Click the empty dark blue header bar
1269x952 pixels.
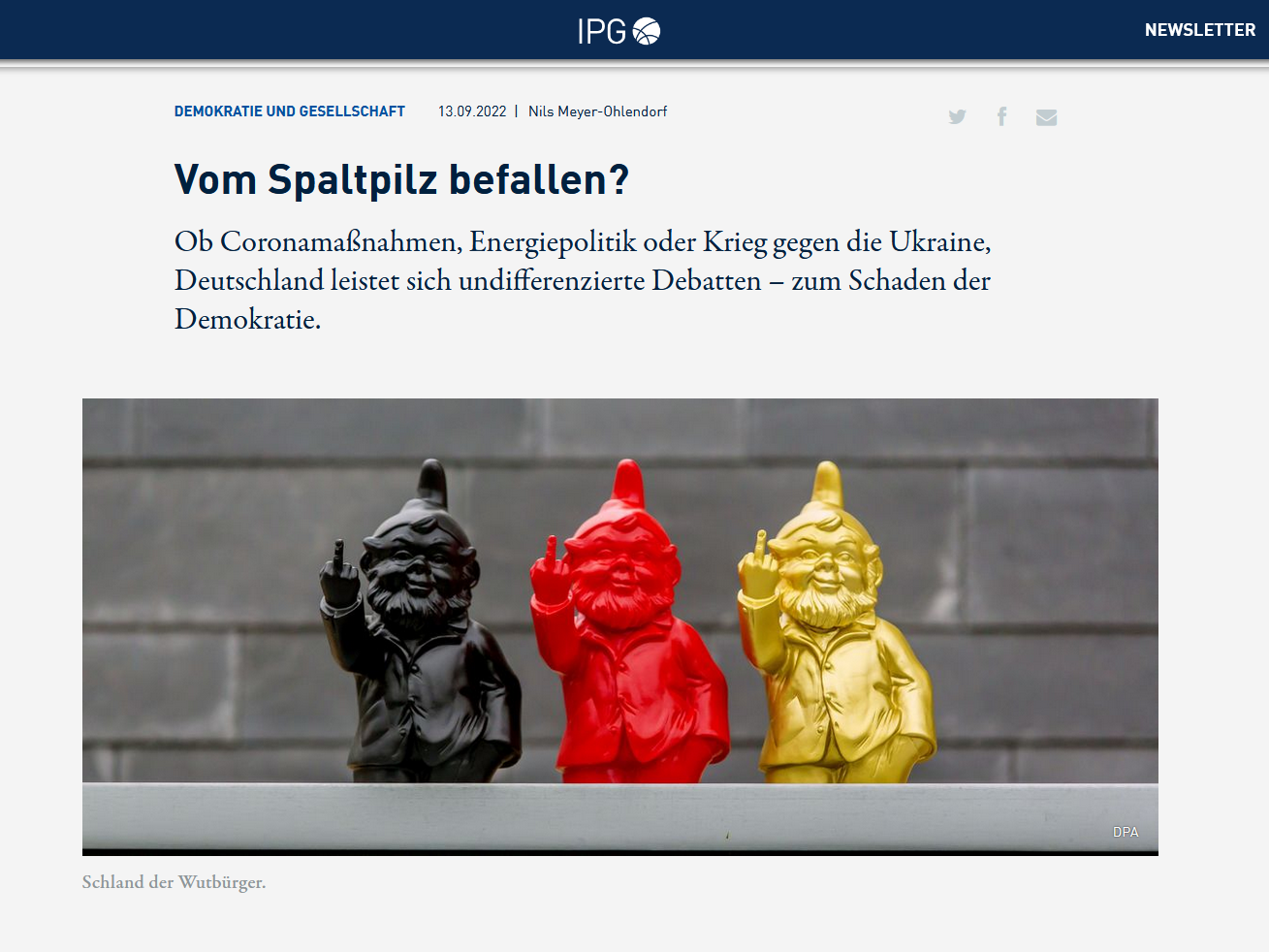(x=291, y=30)
